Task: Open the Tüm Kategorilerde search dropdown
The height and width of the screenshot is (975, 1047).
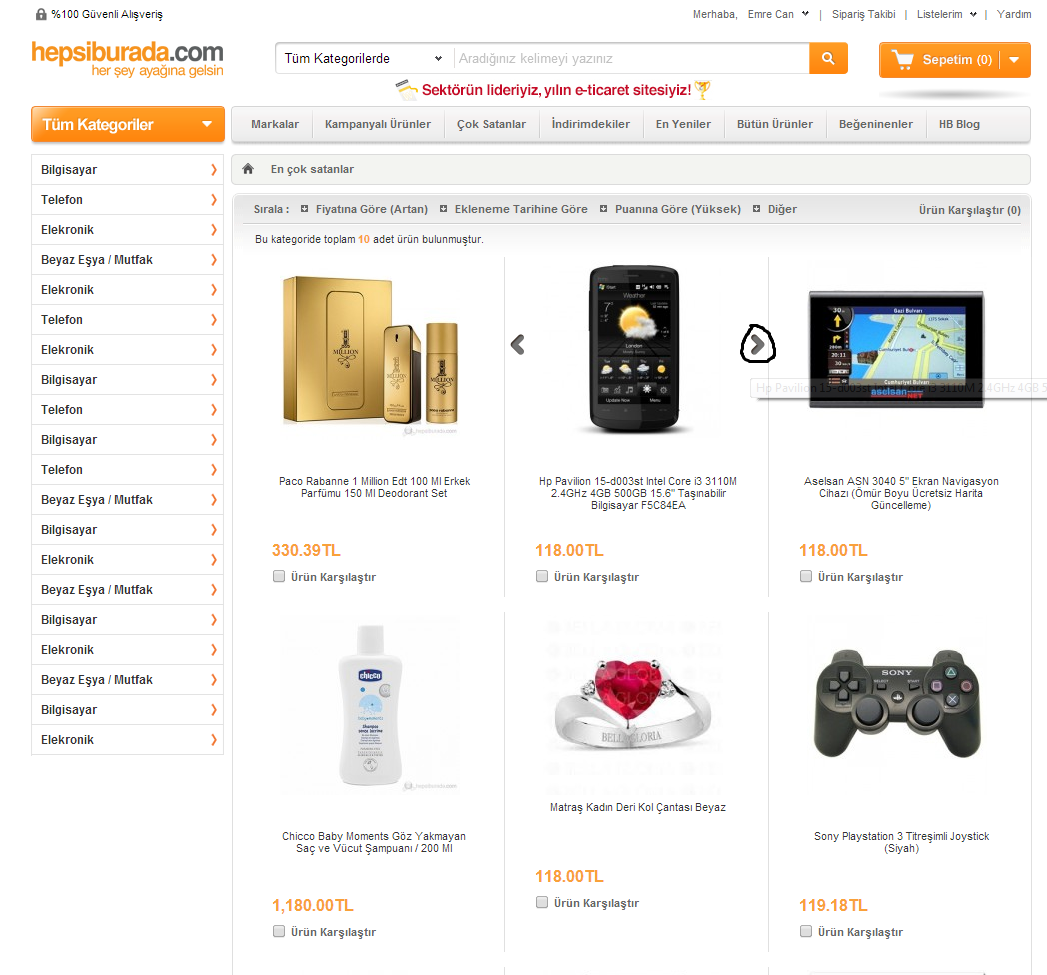Action: pyautogui.click(x=364, y=59)
